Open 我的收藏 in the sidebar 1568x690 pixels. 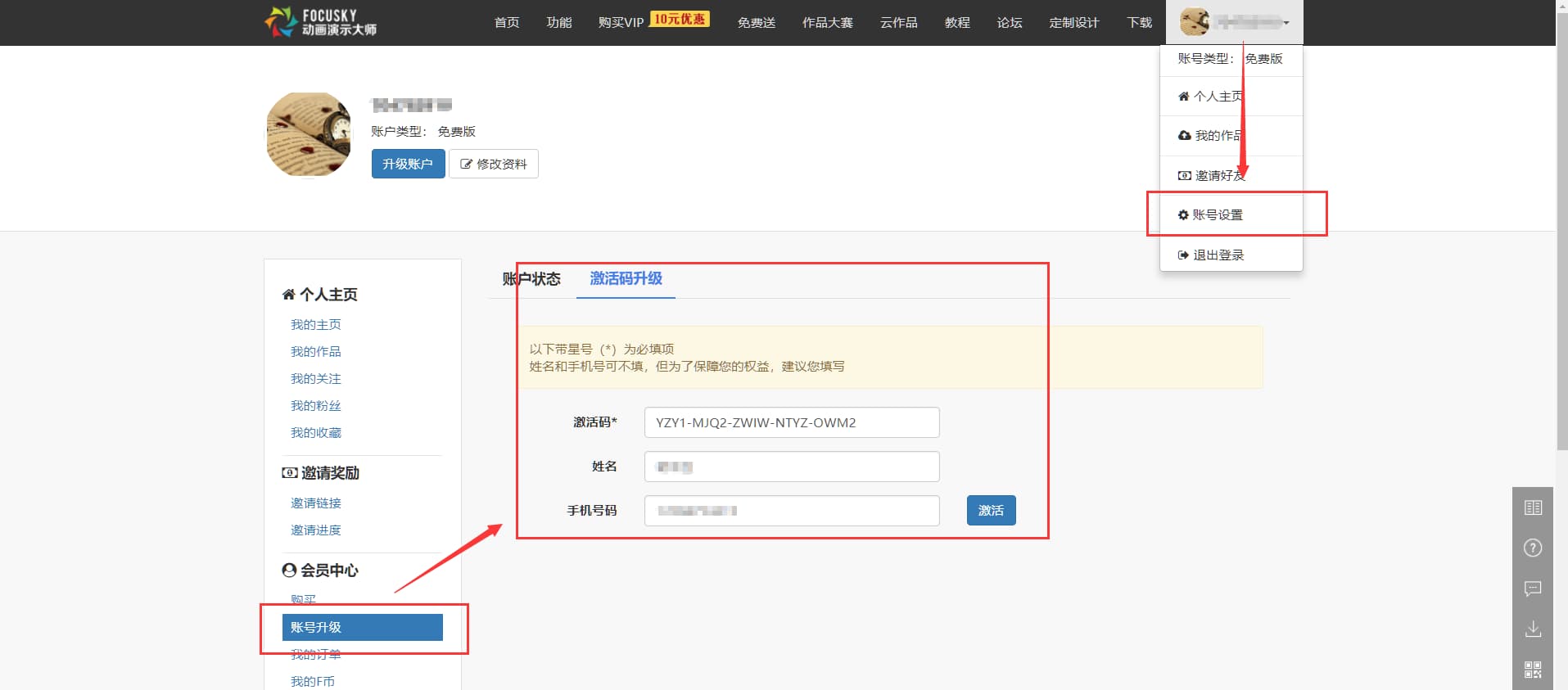(315, 433)
